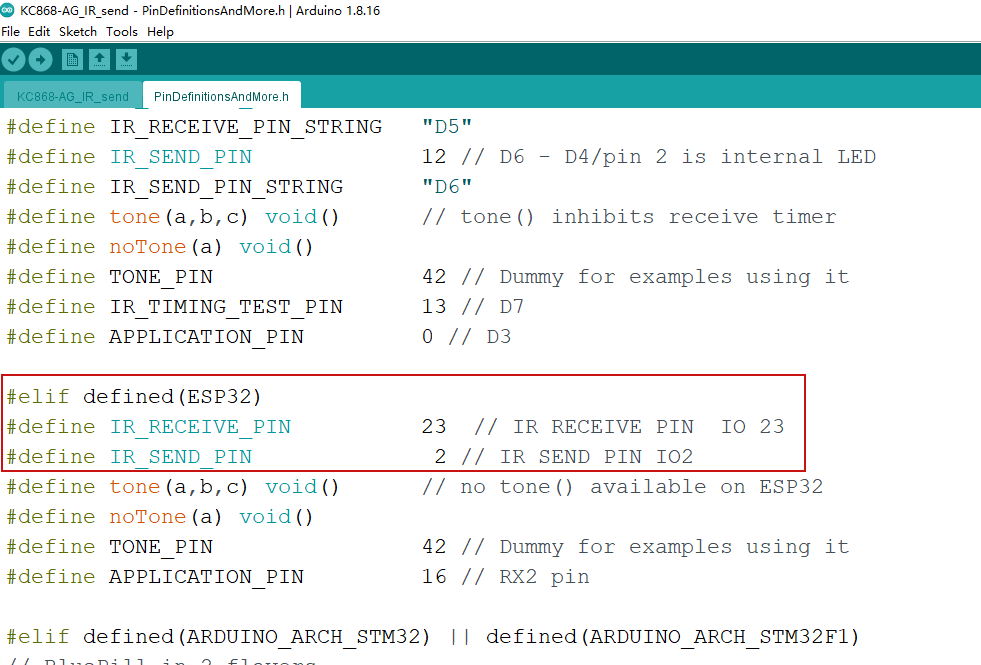
Task: Select the PinDefinitionsAndMore.h tab
Action: point(221,97)
